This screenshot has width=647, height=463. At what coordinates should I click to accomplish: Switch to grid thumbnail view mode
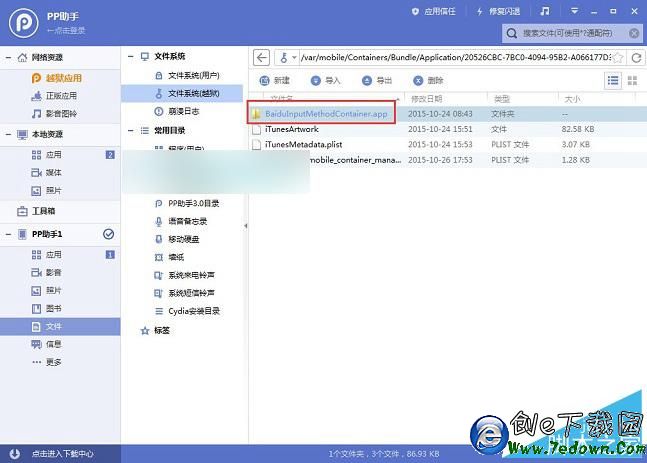632,80
